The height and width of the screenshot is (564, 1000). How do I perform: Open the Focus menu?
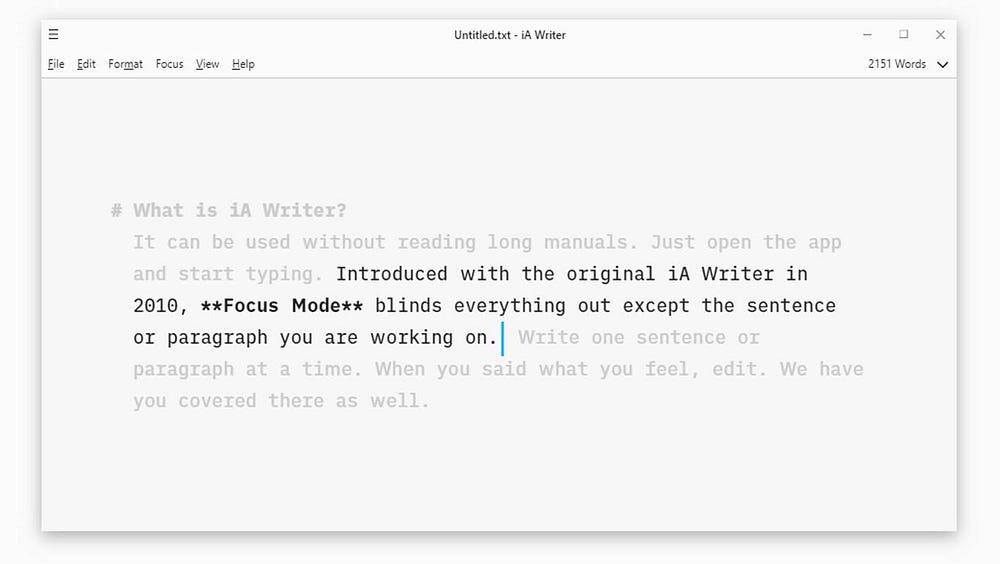click(170, 64)
